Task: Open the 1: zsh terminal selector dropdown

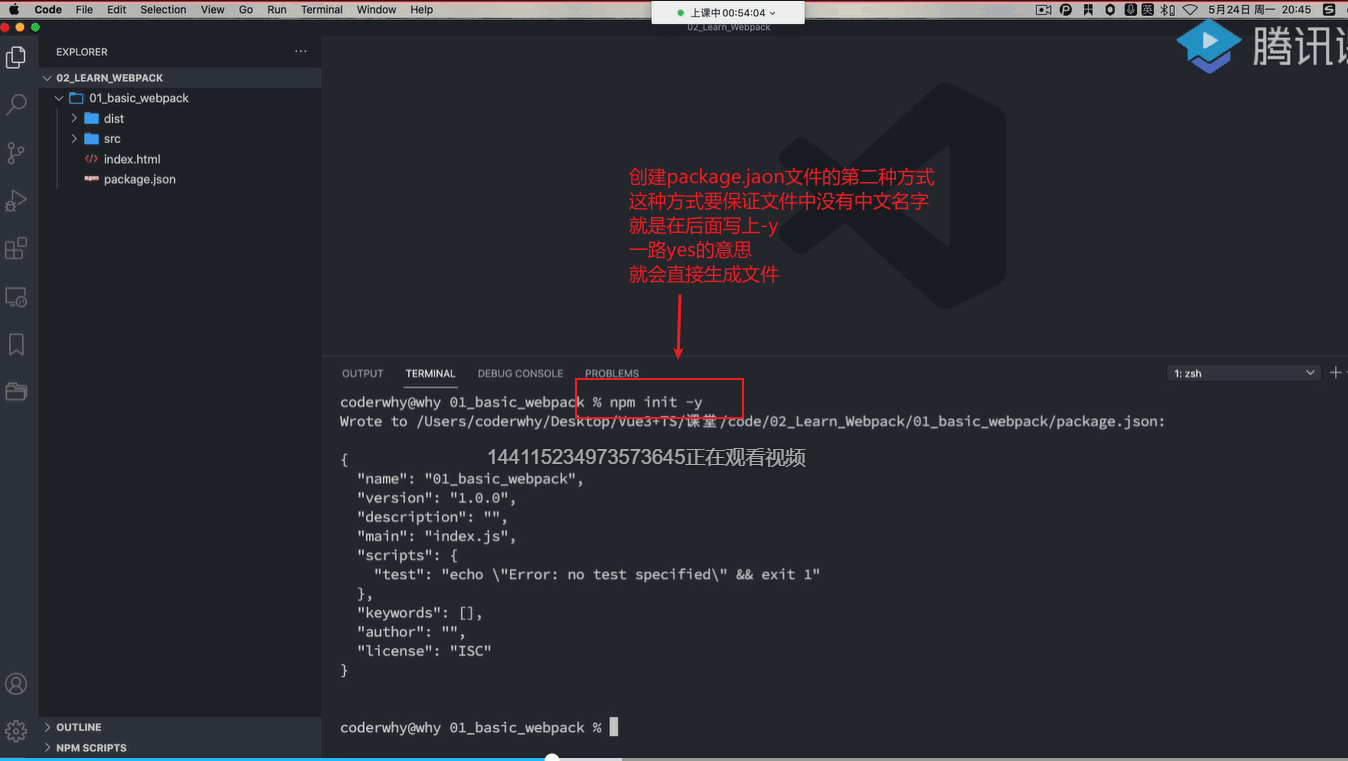Action: (x=1244, y=373)
